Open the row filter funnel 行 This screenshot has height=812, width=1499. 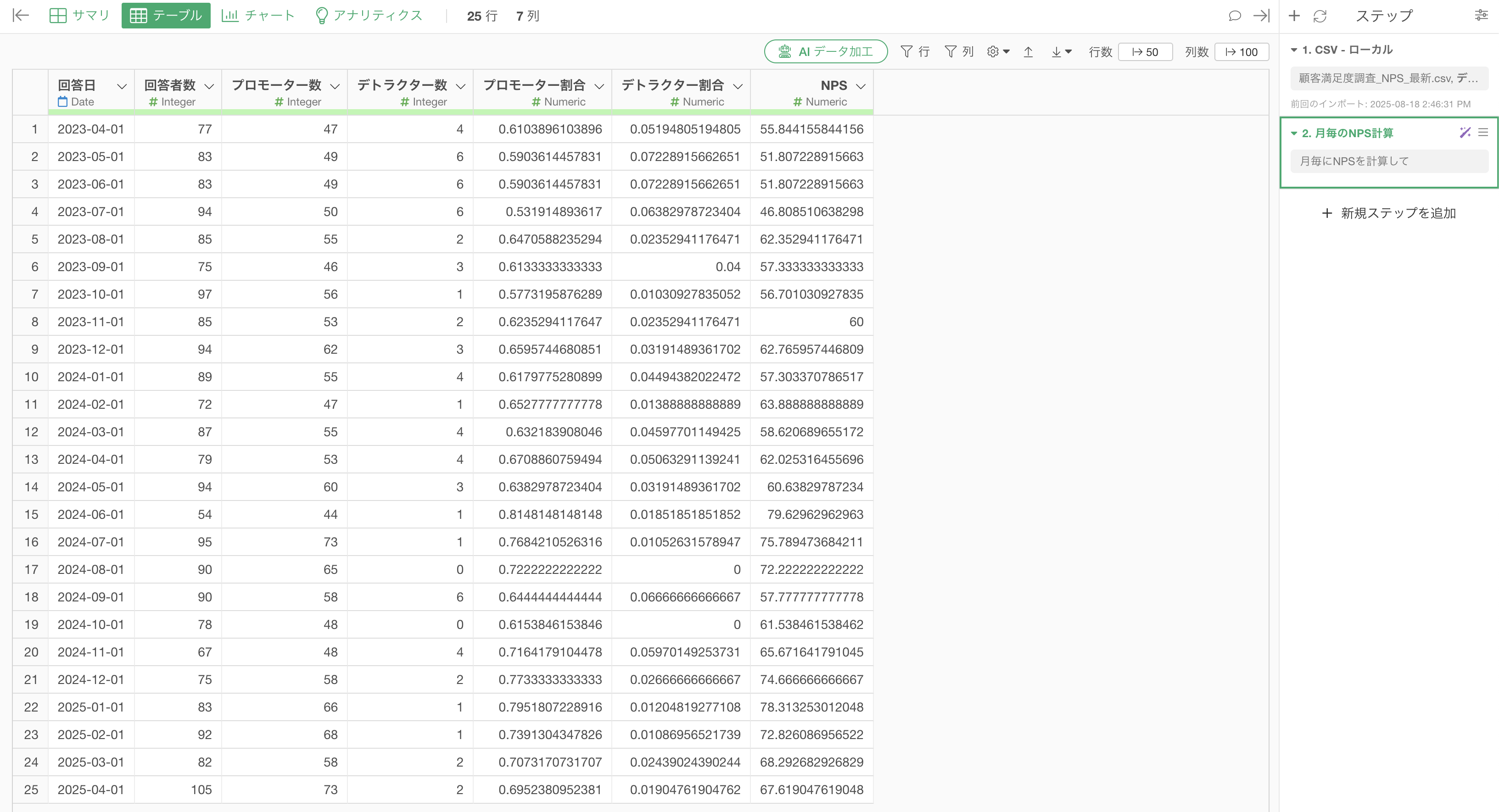pos(915,52)
